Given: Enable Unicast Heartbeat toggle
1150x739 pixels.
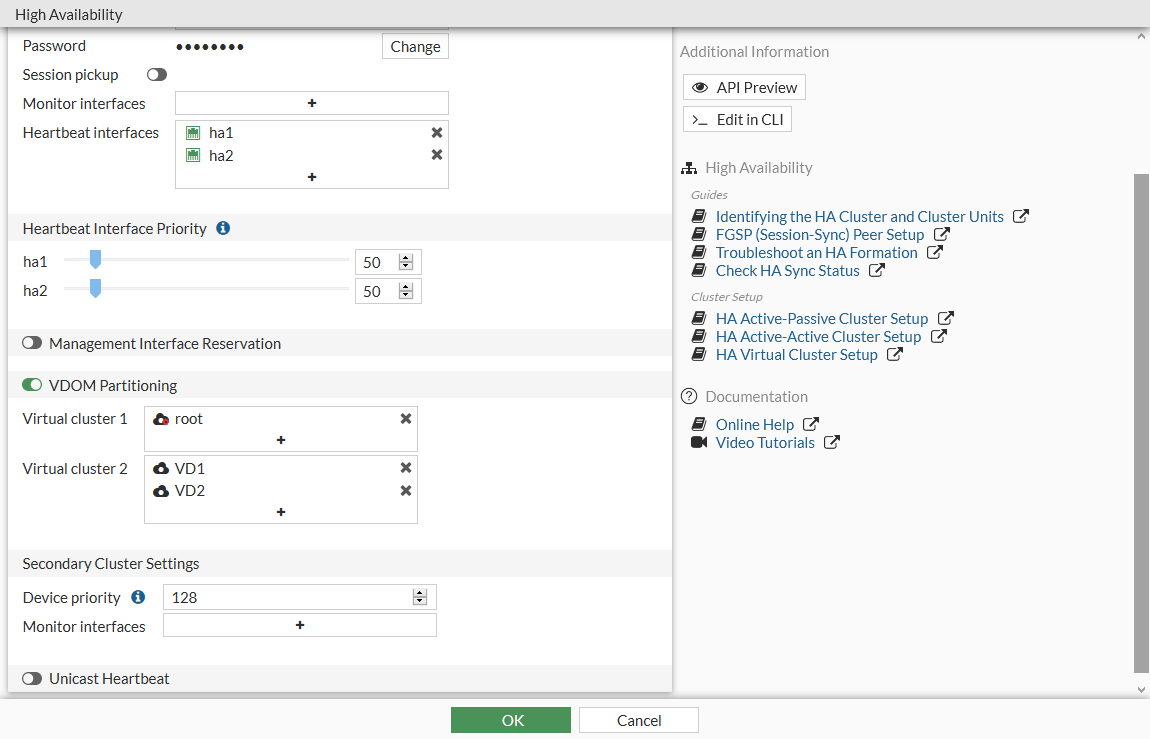Looking at the screenshot, I should pos(32,678).
